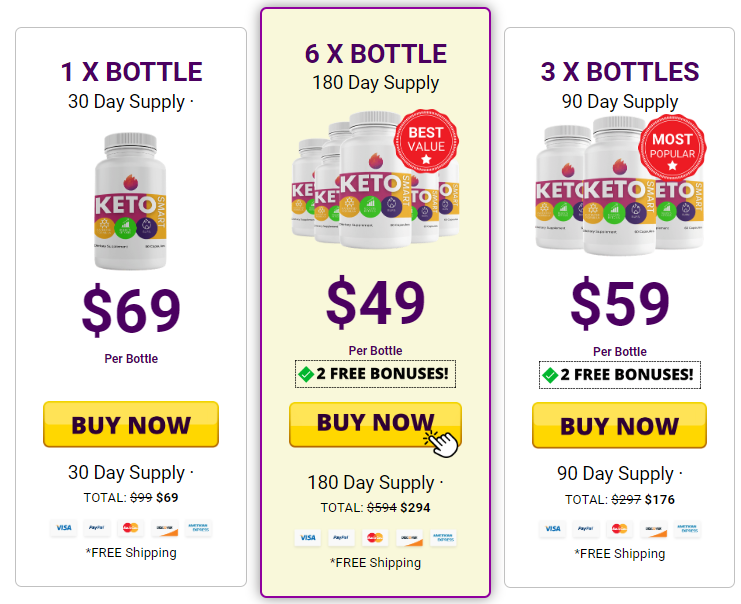Image resolution: width=741 pixels, height=604 pixels.
Task: Select the single Keto Smart bottle image
Action: [130, 201]
